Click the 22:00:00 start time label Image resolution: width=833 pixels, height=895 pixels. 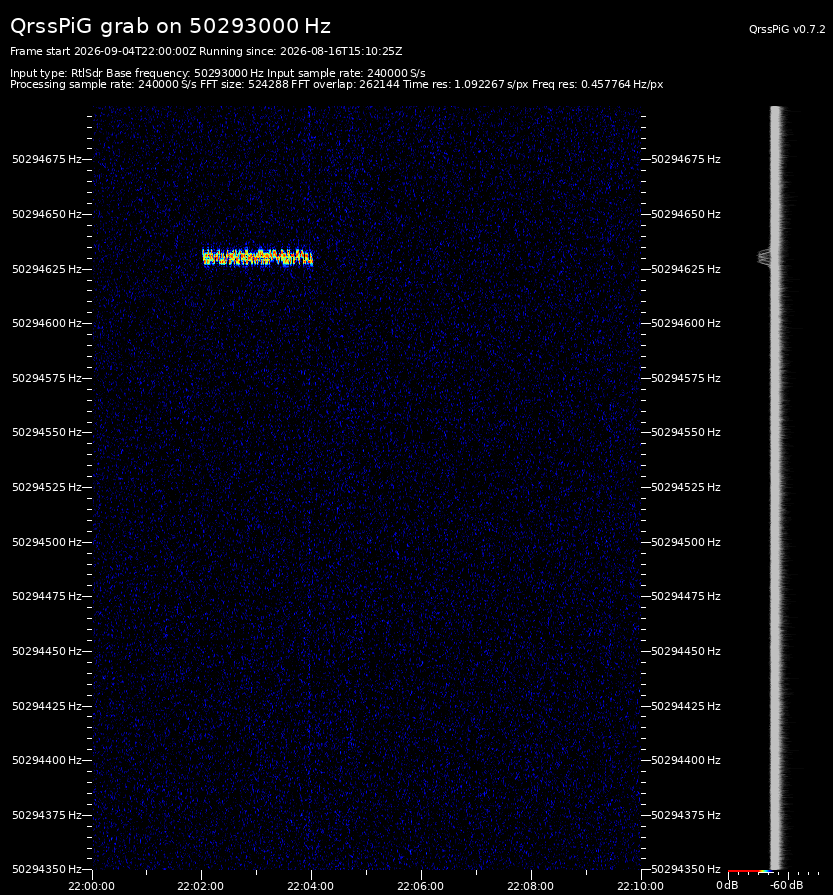pos(91,886)
